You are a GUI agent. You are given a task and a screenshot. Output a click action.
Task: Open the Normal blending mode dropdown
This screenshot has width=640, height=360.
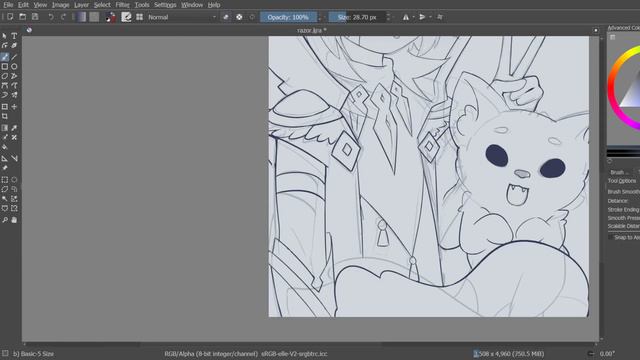point(182,17)
